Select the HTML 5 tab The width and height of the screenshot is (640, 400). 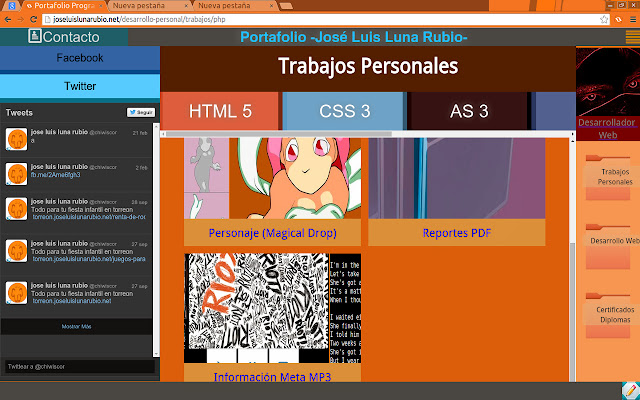[x=220, y=111]
